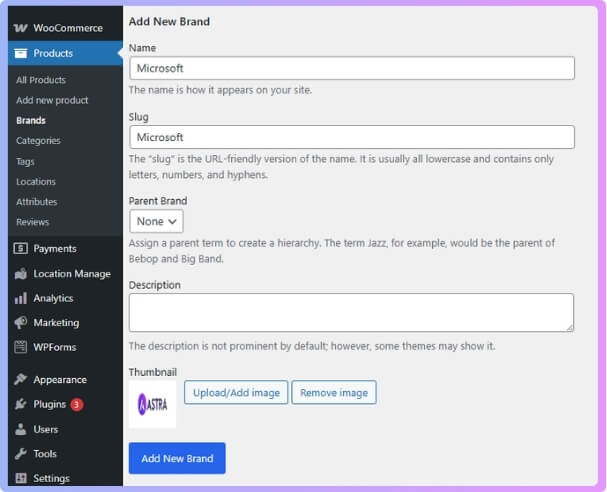Open All Products in the sidebar

coord(41,80)
